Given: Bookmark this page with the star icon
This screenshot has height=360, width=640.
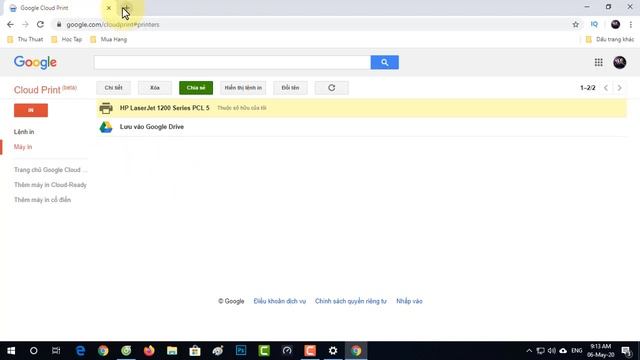Looking at the screenshot, I should [x=576, y=24].
